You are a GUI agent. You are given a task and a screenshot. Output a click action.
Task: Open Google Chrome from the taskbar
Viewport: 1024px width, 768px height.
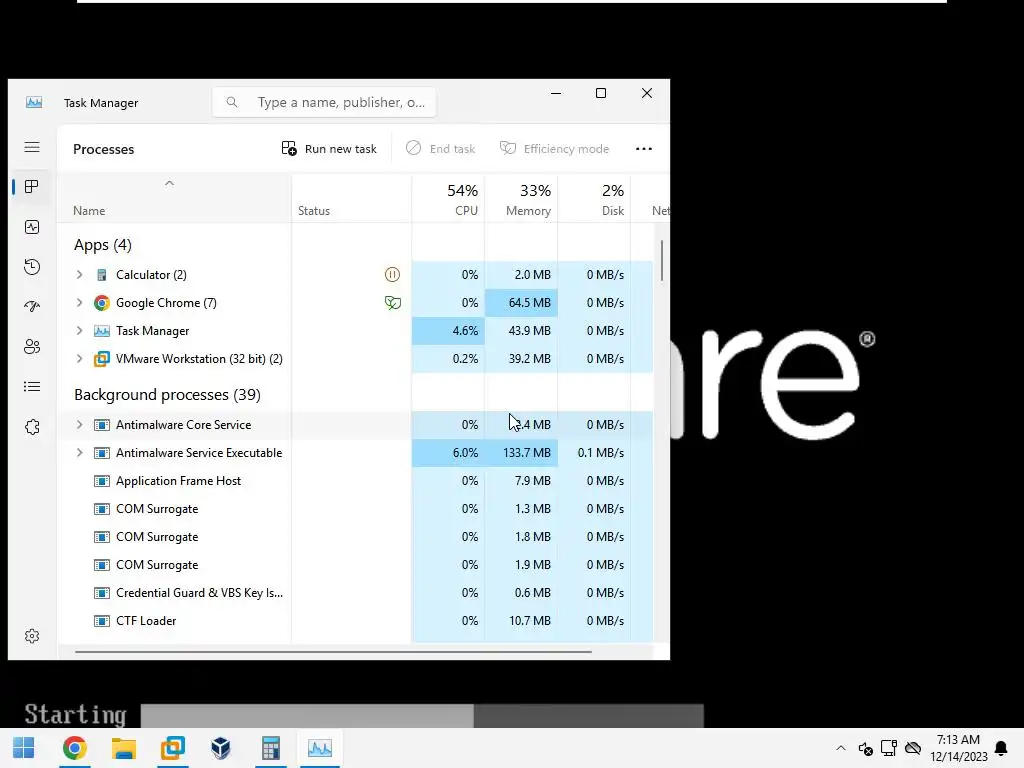(x=74, y=748)
